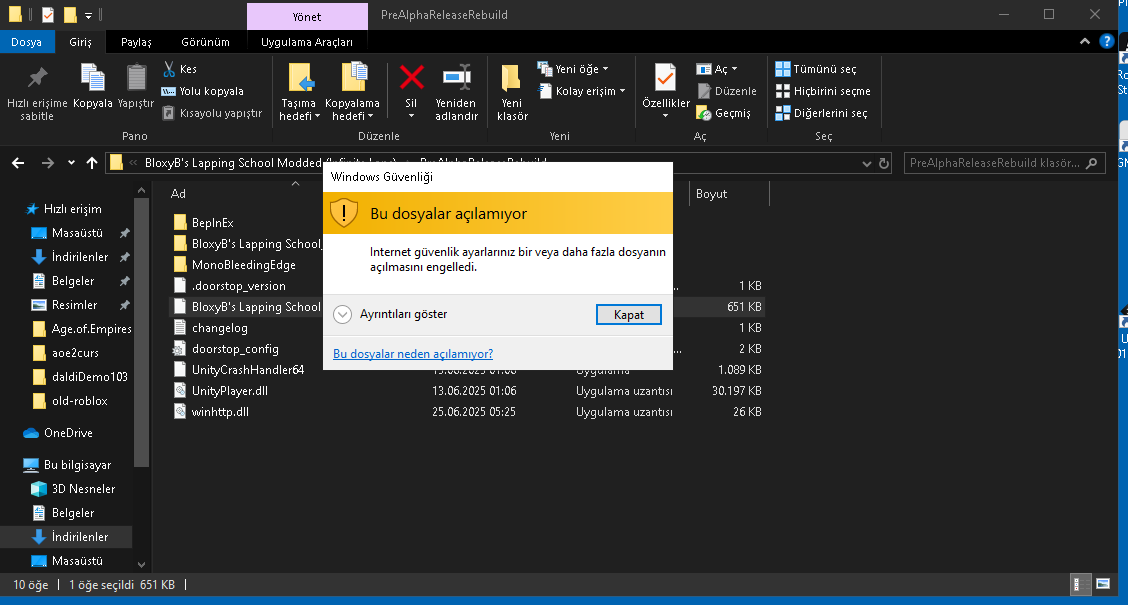
Task: Click the blue help question icon
Action: pyautogui.click(x=1107, y=42)
